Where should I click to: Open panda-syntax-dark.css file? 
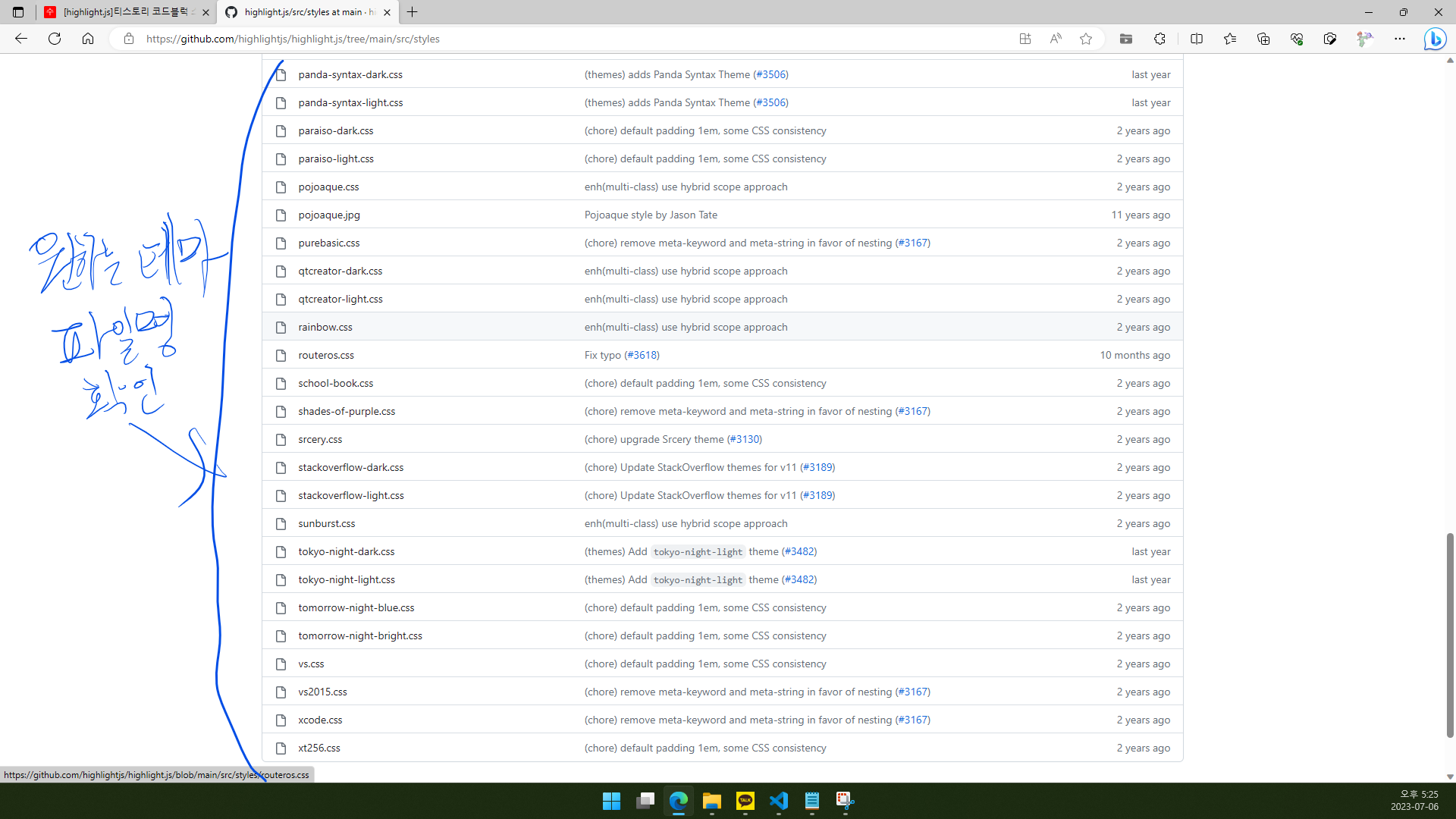pos(350,74)
